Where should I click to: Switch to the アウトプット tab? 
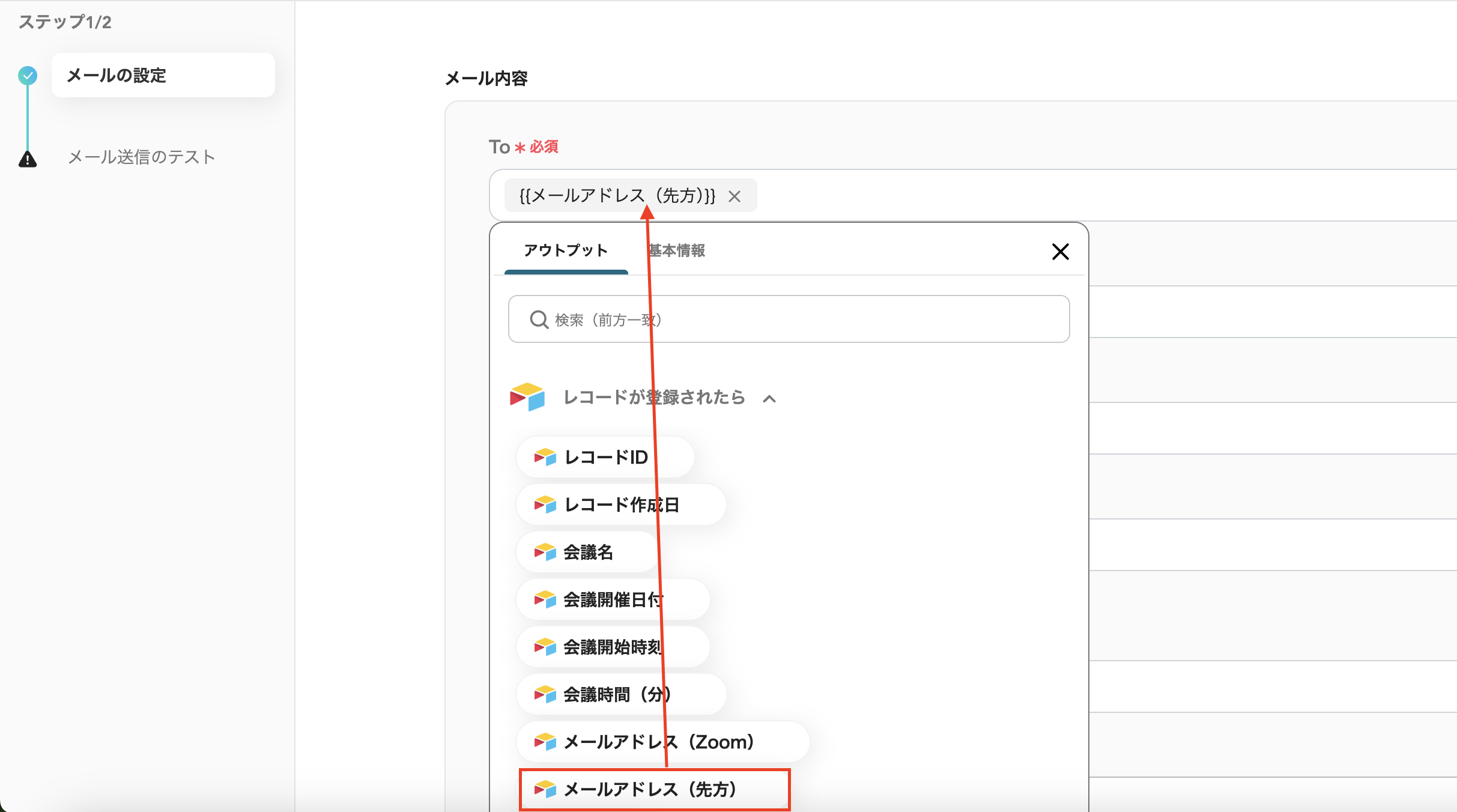click(565, 250)
